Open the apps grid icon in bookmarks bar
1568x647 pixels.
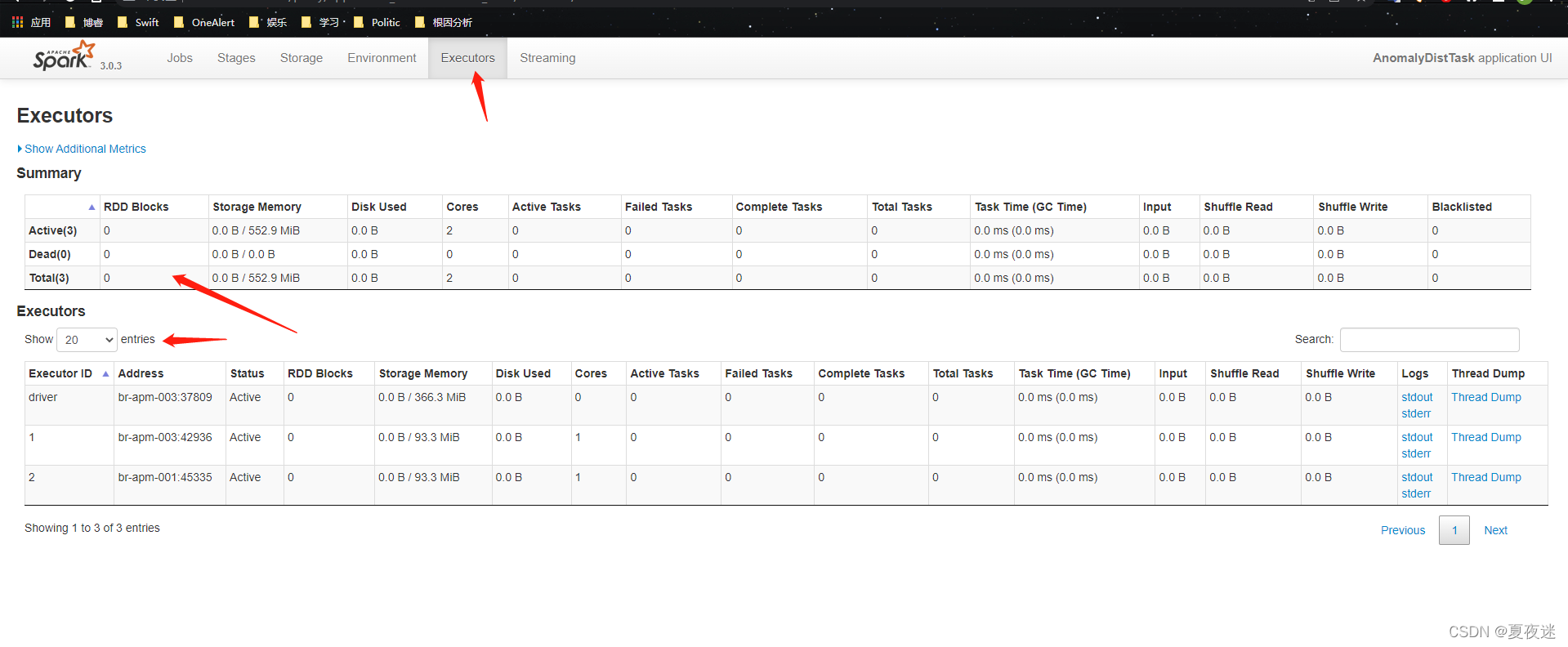(17, 22)
